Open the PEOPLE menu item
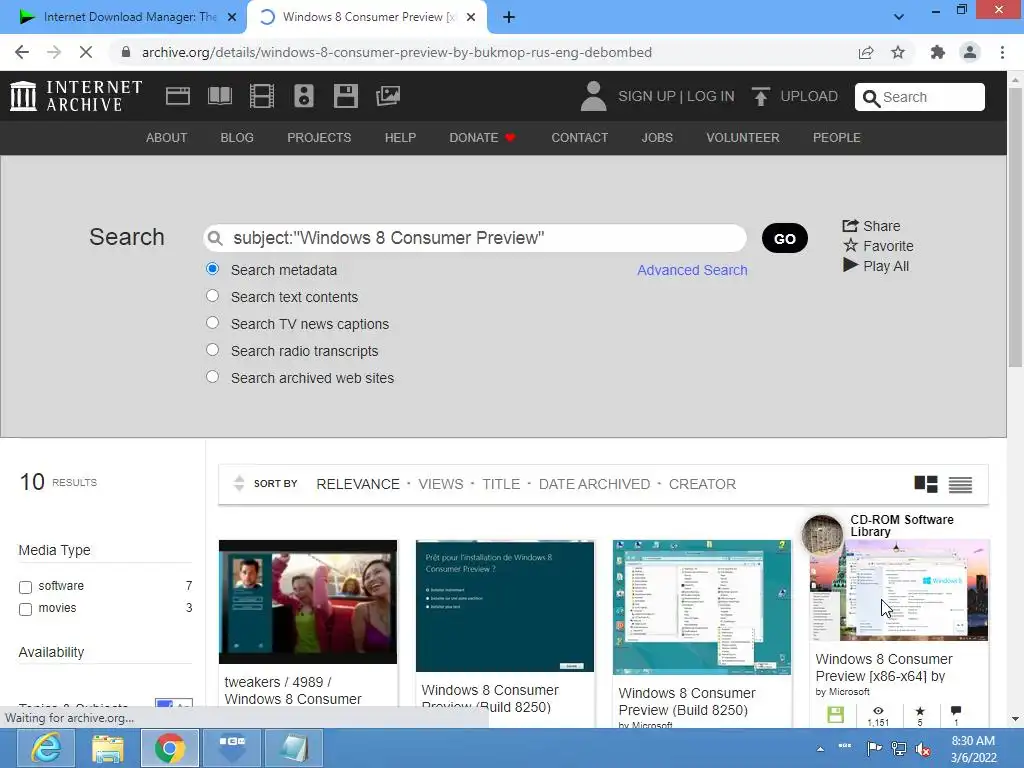The image size is (1024, 768). point(837,138)
